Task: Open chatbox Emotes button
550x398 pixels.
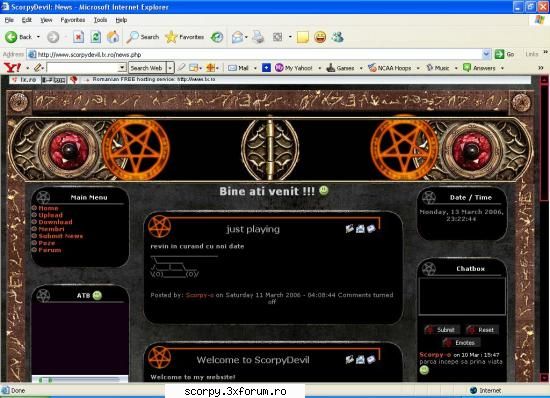Action: point(461,342)
